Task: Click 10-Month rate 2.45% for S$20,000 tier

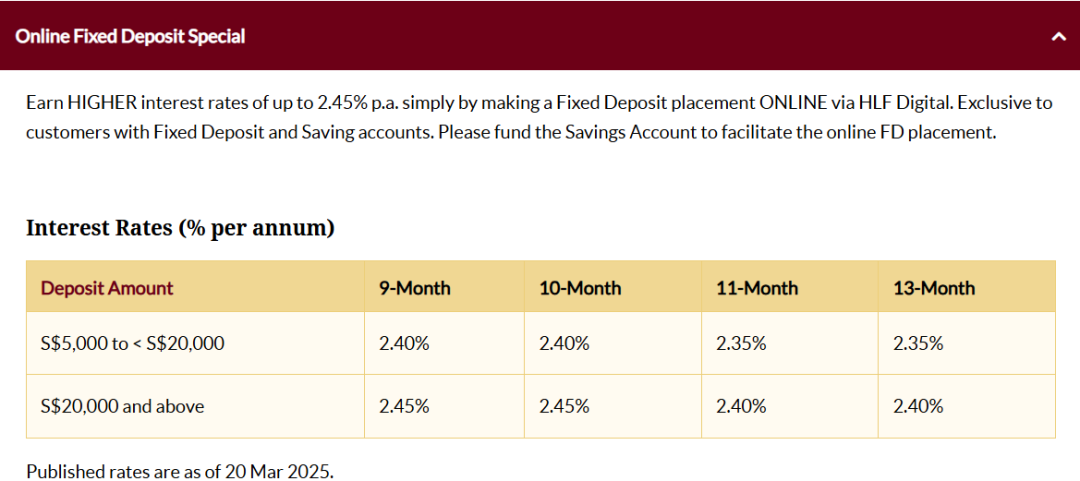Action: click(x=564, y=407)
